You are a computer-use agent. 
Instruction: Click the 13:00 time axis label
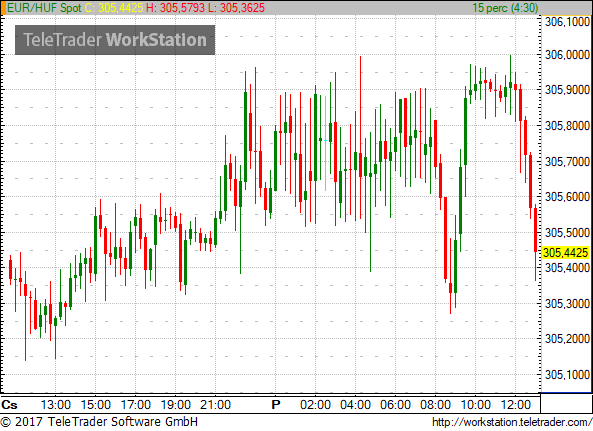click(56, 405)
